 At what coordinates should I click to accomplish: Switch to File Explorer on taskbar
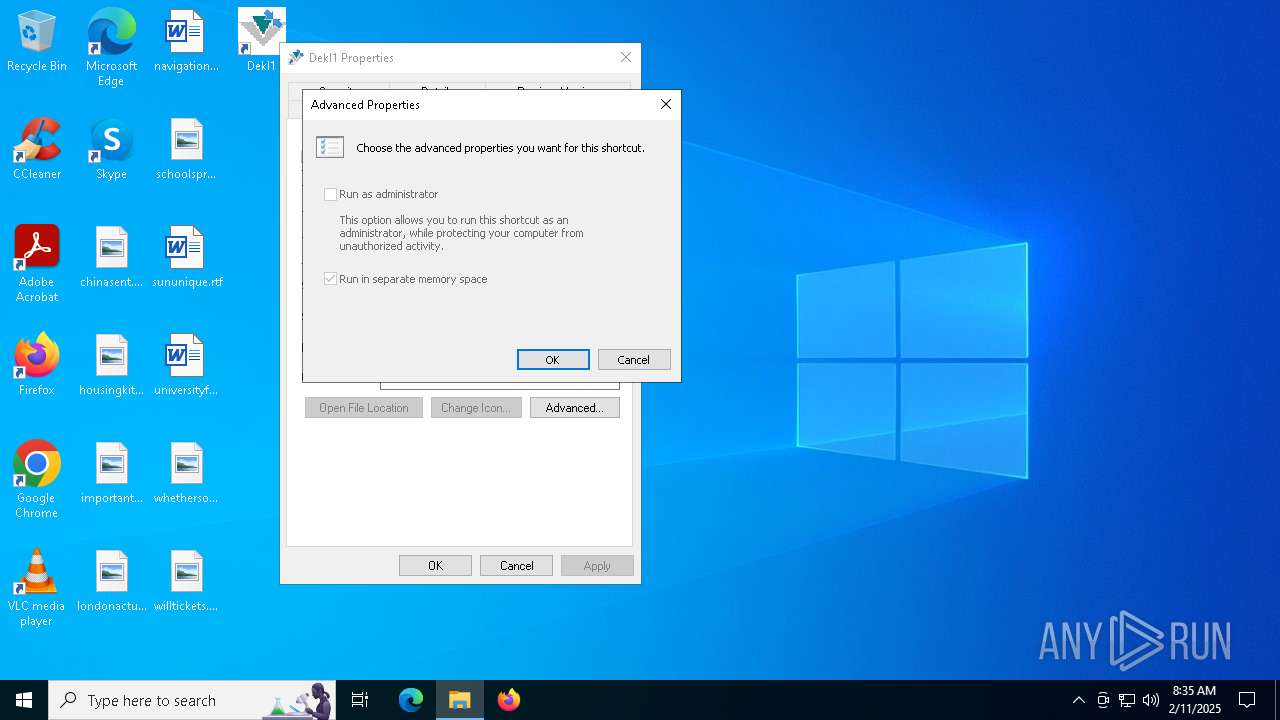[460, 700]
